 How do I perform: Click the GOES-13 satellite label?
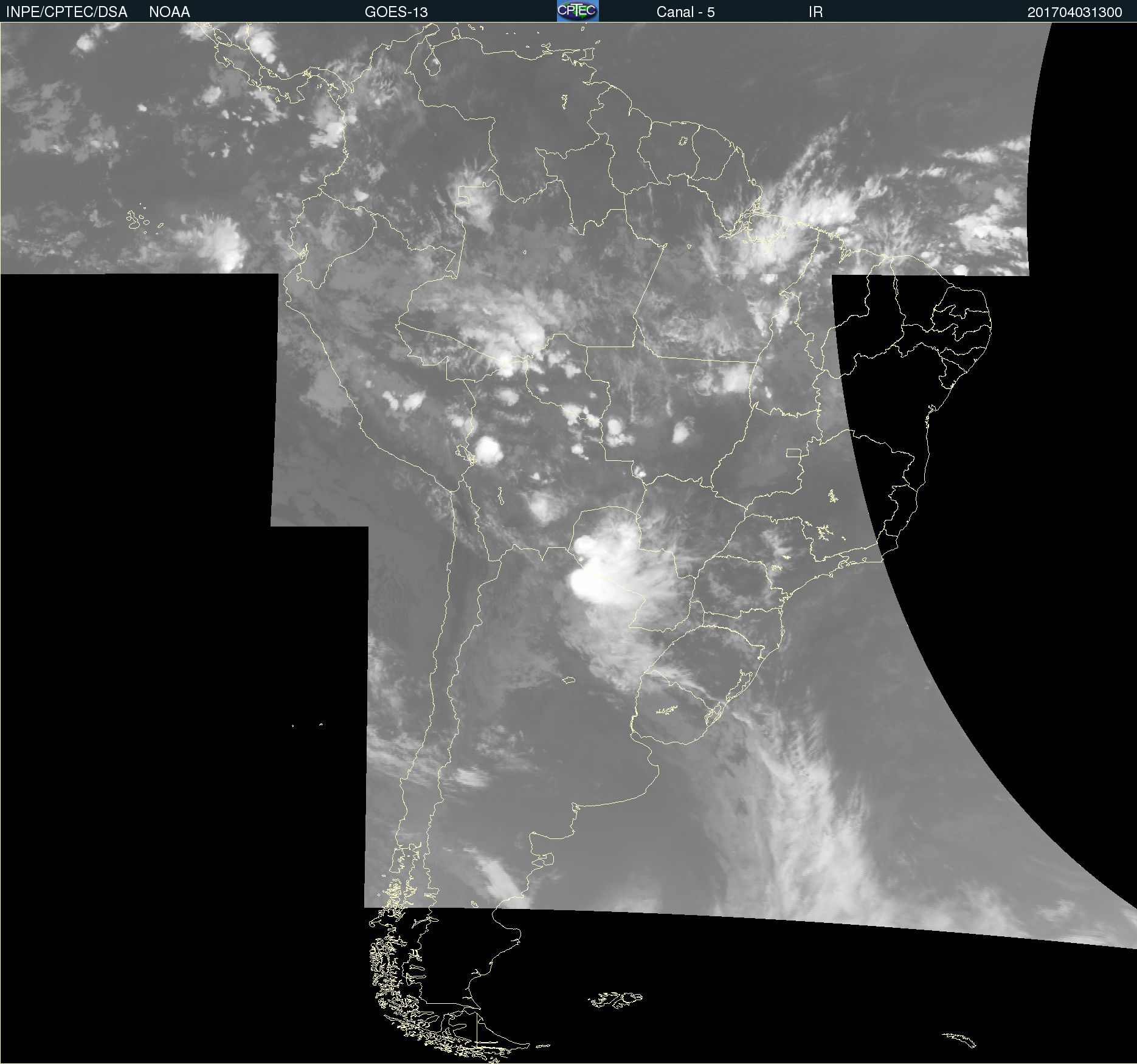[396, 12]
